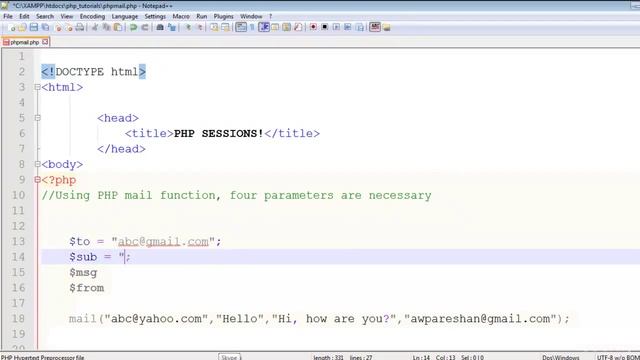Click the Zoom Out toolbar icon
The image size is (640, 360).
coord(199,27)
